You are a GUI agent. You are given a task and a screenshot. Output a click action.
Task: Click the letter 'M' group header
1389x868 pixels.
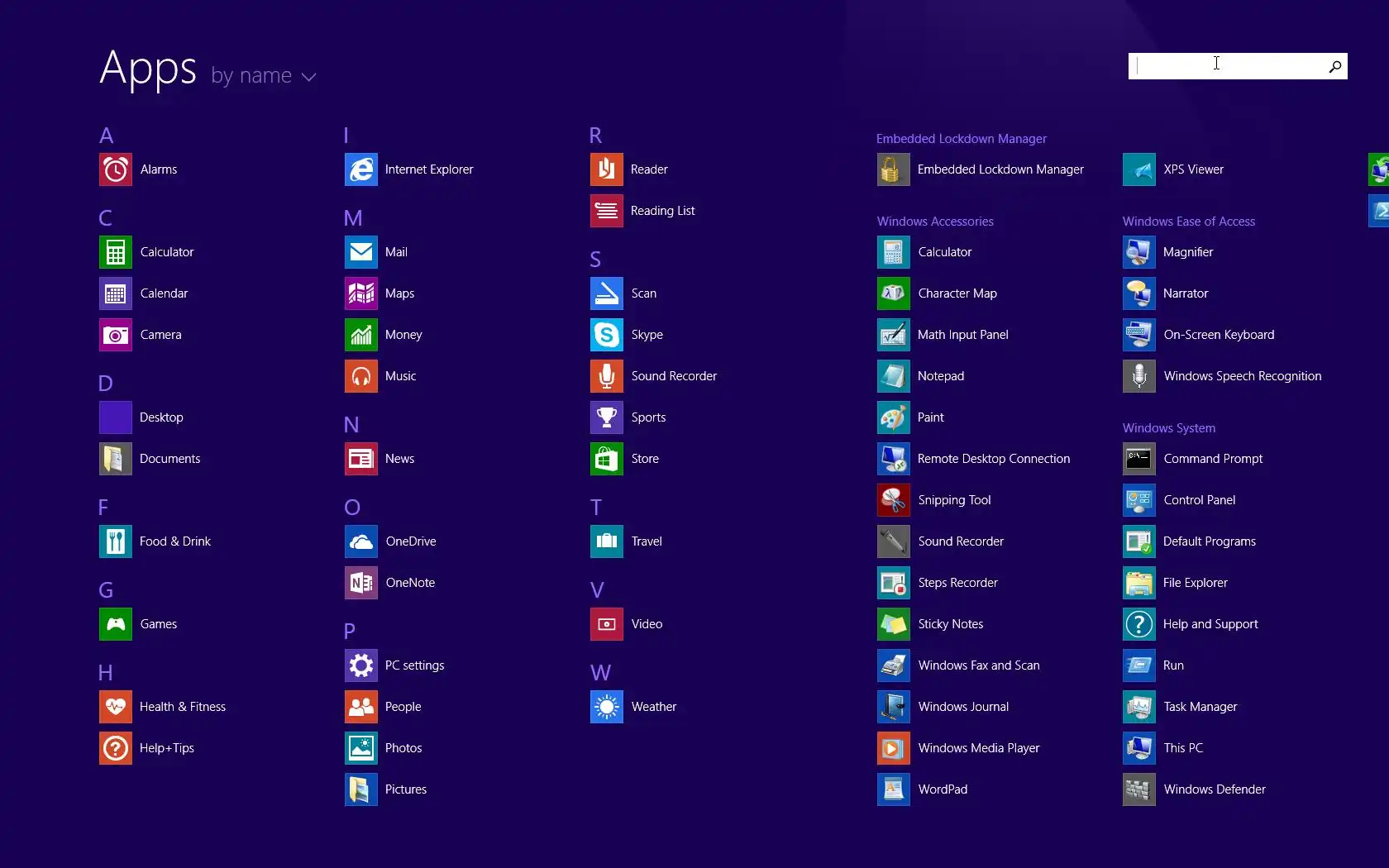pos(353,218)
